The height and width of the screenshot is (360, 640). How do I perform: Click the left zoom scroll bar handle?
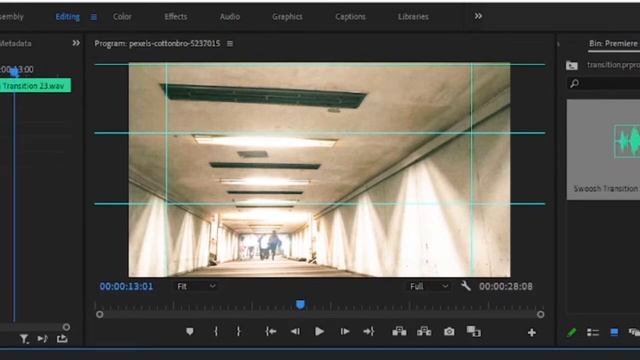pos(100,314)
